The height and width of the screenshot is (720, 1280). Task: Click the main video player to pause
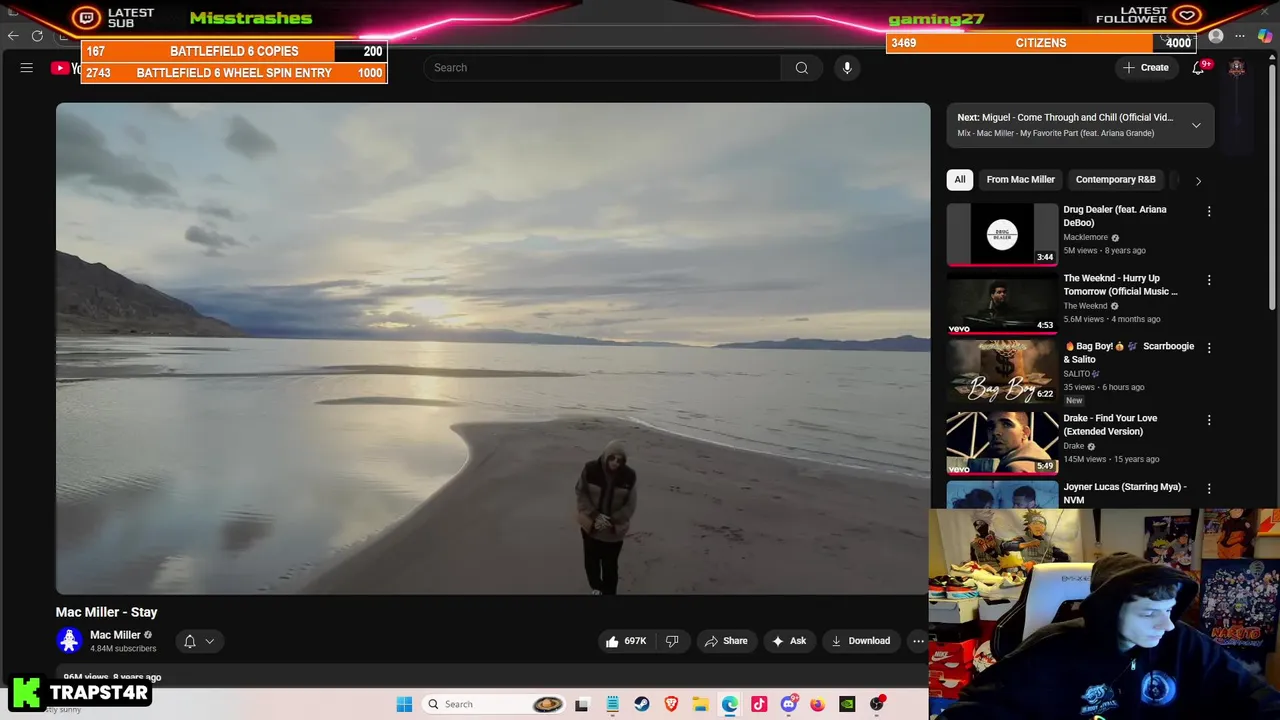coord(493,349)
